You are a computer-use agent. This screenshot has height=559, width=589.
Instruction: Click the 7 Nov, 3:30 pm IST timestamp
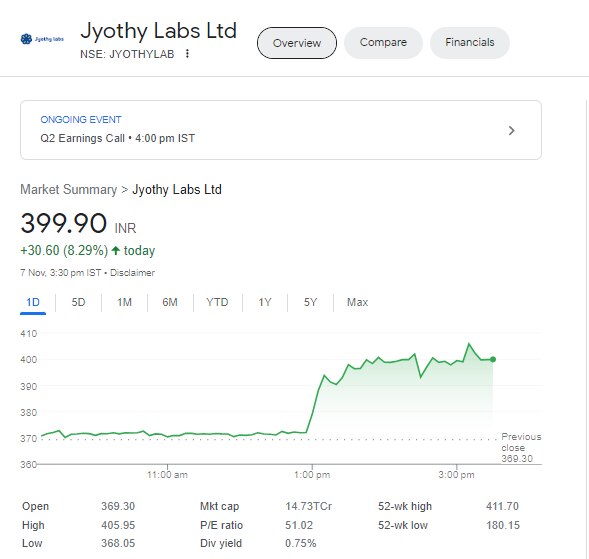[x=60, y=273]
